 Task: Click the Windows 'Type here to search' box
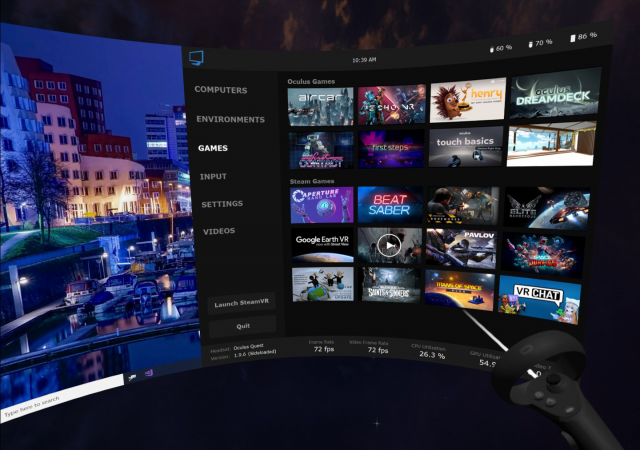(x=62, y=397)
